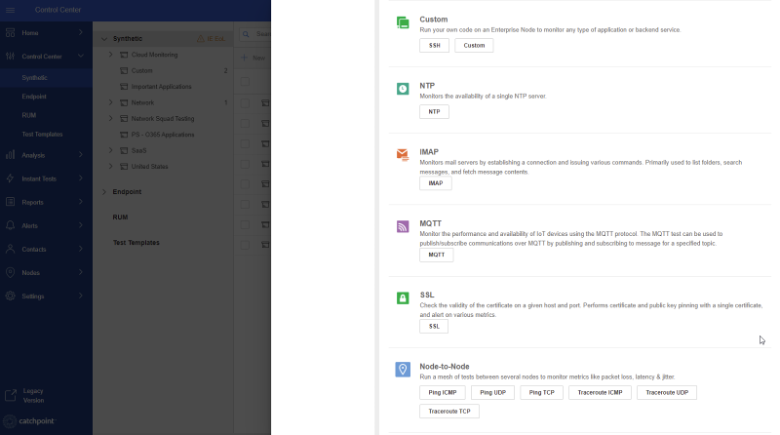Click the Catchpoint logo icon
The image size is (780, 435).
tap(9, 421)
